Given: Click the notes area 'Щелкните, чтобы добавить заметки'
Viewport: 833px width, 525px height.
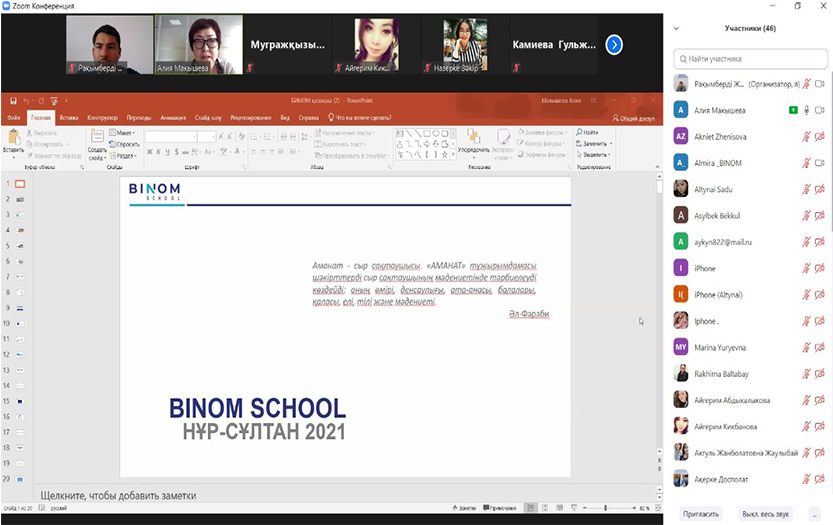Looking at the screenshot, I should (118, 496).
